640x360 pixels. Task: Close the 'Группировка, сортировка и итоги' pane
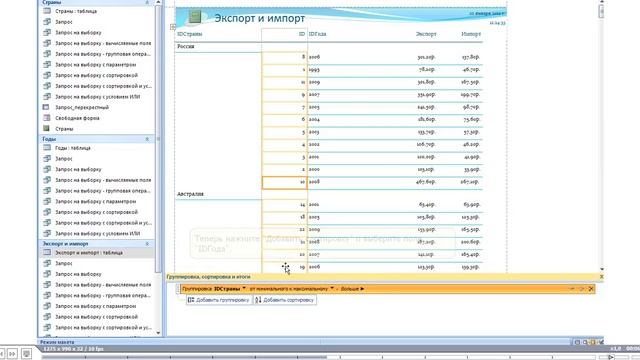click(x=601, y=277)
